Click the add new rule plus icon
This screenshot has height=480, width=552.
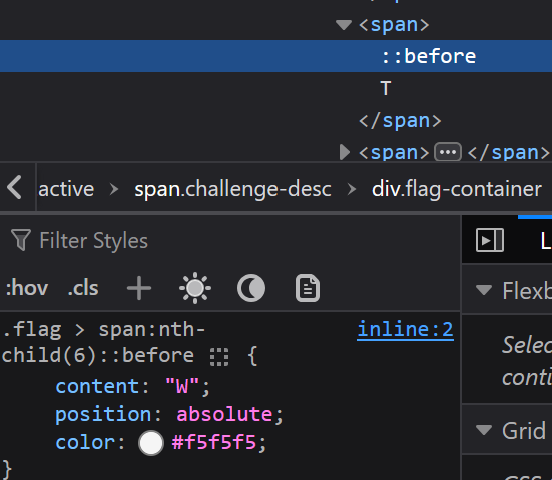(139, 288)
